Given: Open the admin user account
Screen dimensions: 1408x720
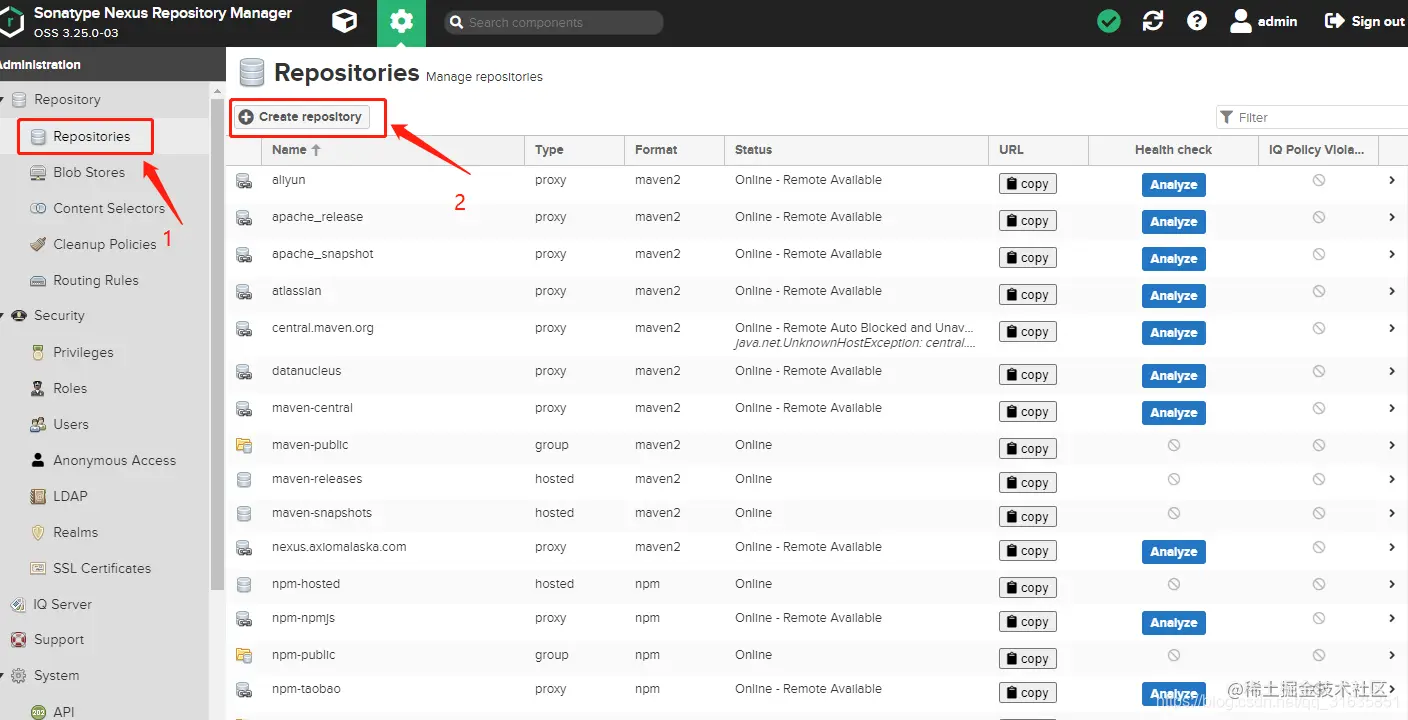Looking at the screenshot, I should point(1264,21).
